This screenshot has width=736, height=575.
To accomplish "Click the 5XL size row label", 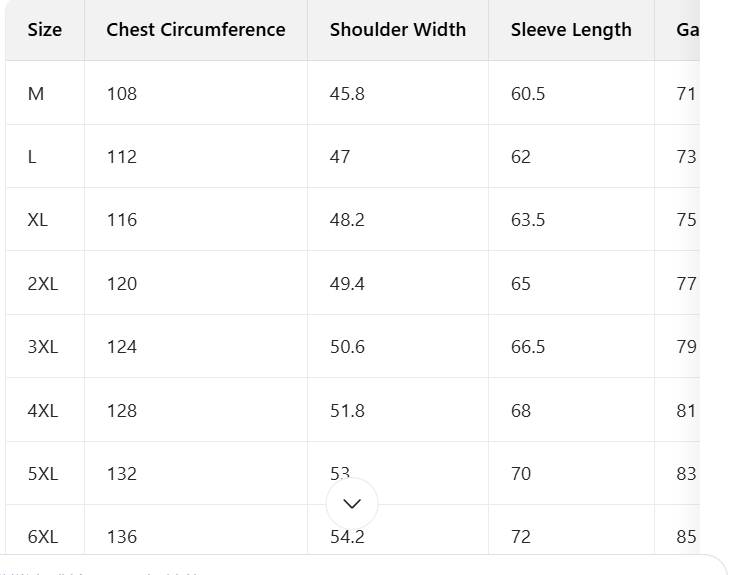I will coord(43,474).
